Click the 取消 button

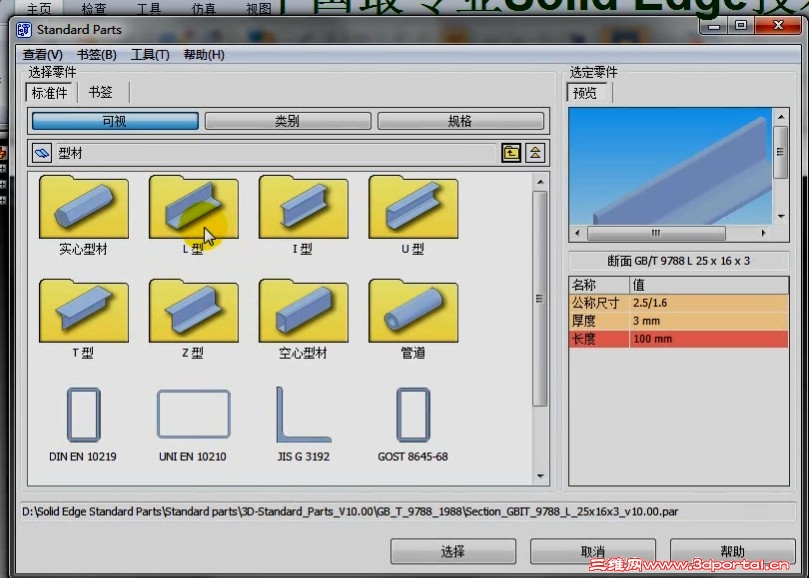pyautogui.click(x=592, y=552)
